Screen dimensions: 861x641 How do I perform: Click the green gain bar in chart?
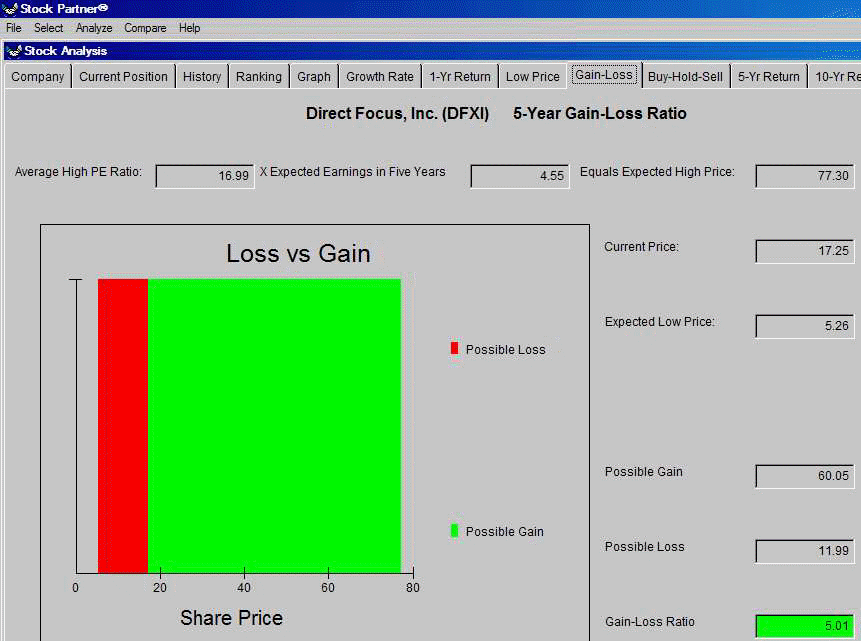click(x=275, y=426)
